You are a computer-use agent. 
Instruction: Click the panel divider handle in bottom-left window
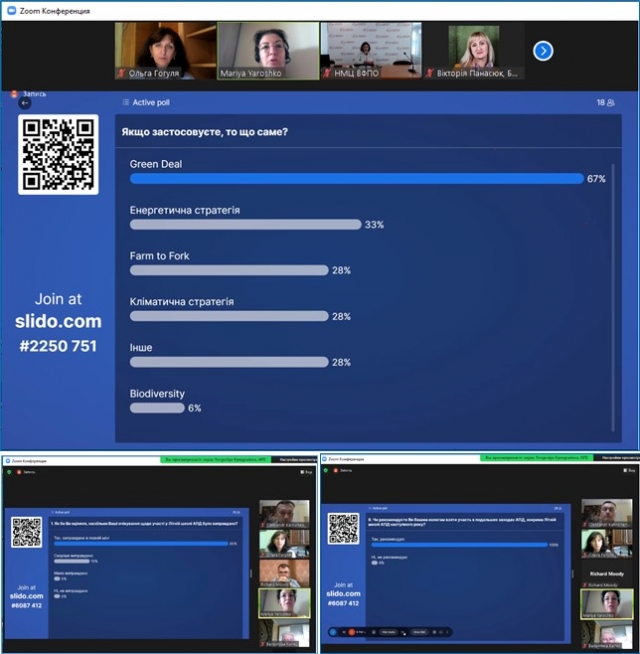[251, 574]
